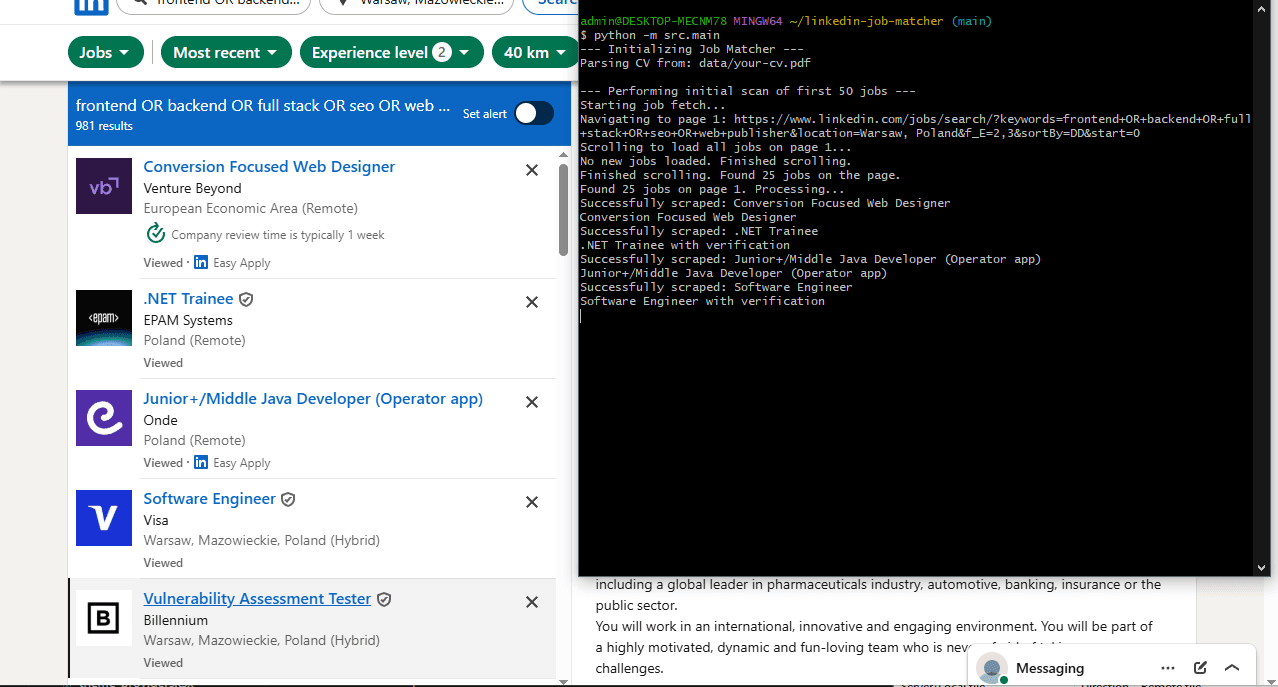Click 'Starting job fetch...' terminal line
The height and width of the screenshot is (687, 1278).
click(653, 105)
